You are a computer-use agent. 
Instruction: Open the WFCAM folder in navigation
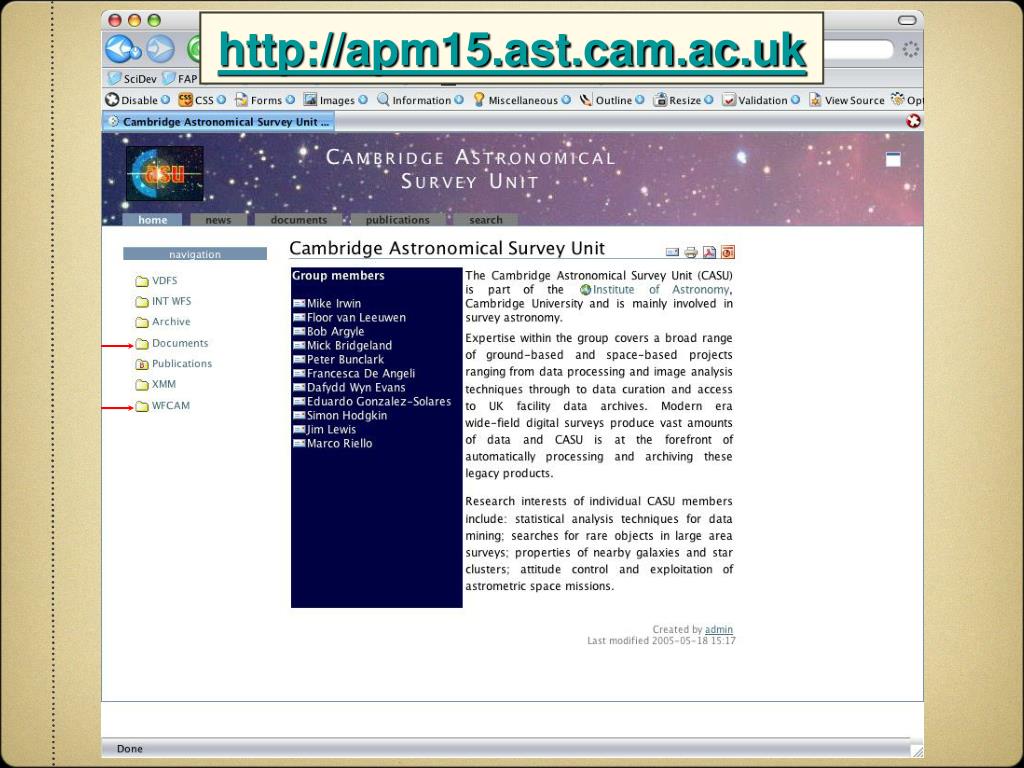point(163,406)
